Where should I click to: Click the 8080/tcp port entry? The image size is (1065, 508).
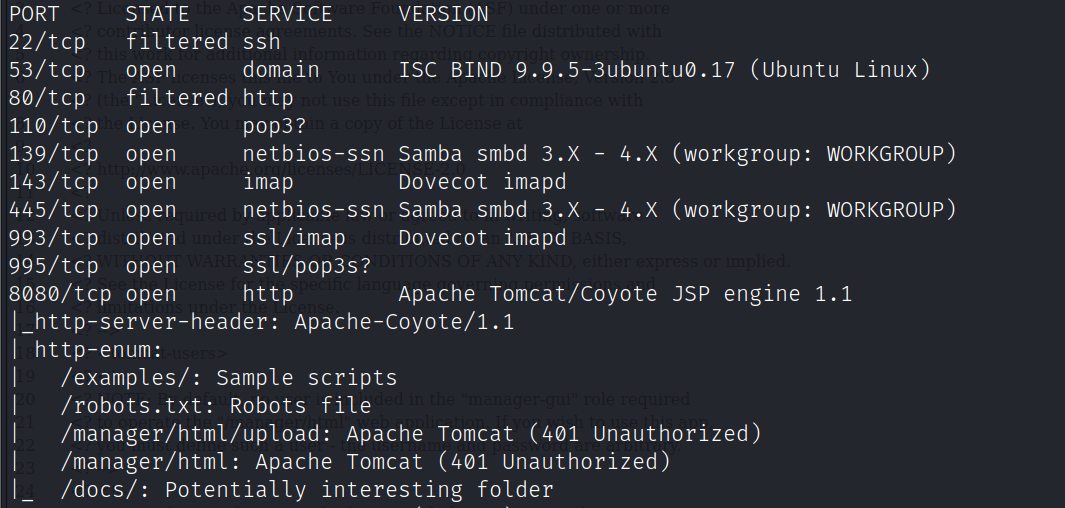click(59, 294)
